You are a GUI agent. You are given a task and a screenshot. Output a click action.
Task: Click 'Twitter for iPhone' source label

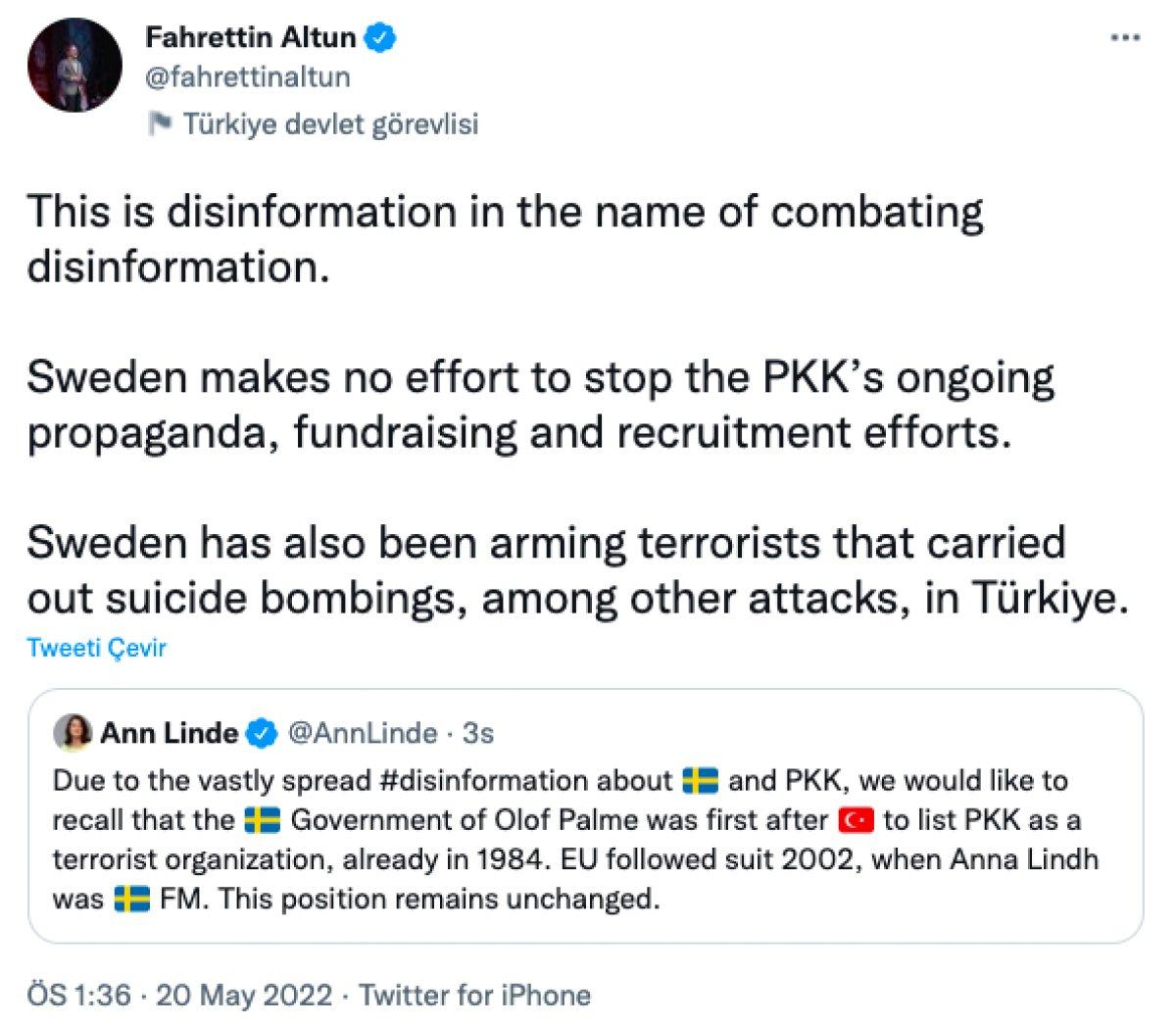(476, 995)
